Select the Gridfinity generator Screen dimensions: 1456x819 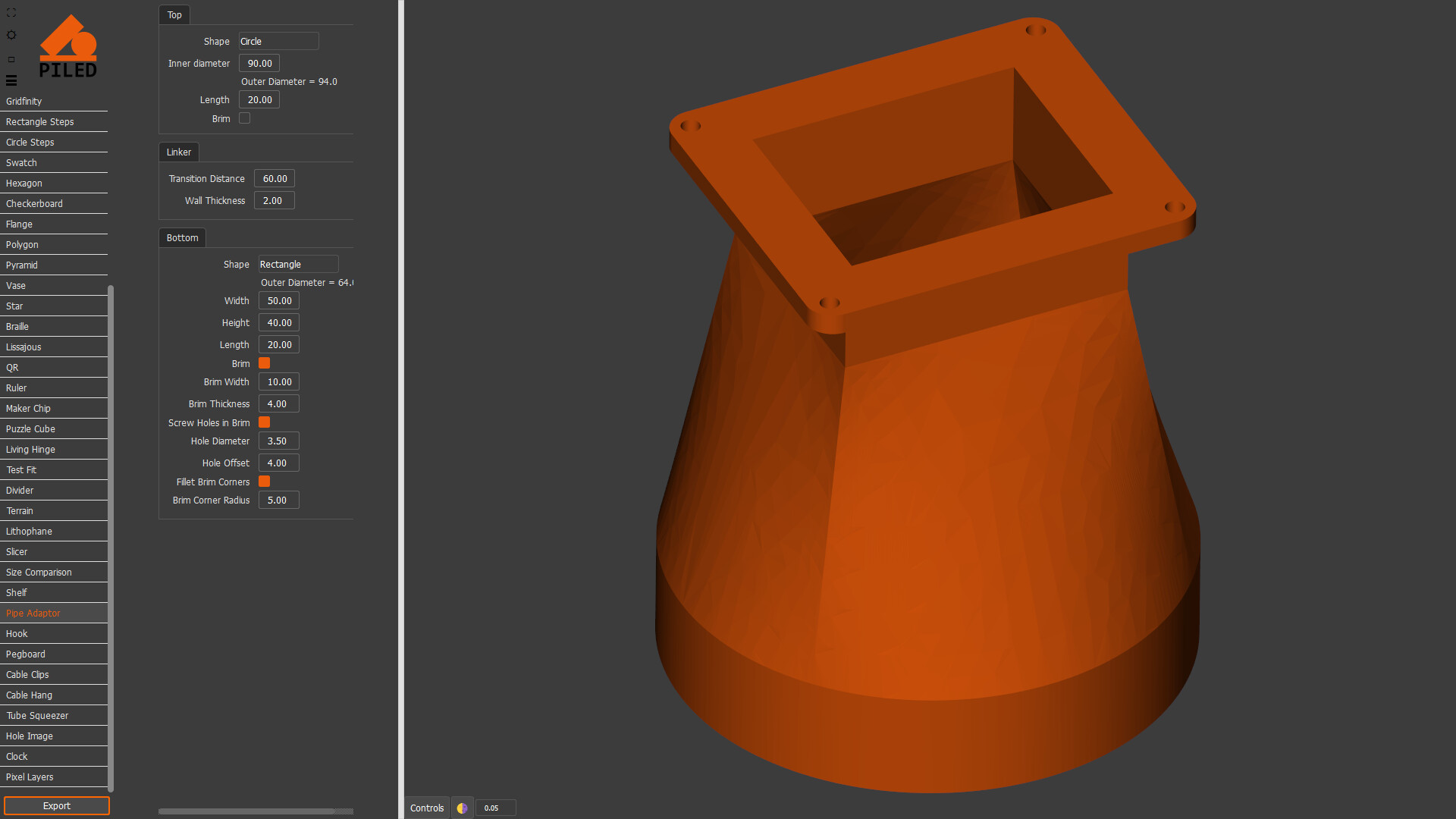pyautogui.click(x=24, y=101)
